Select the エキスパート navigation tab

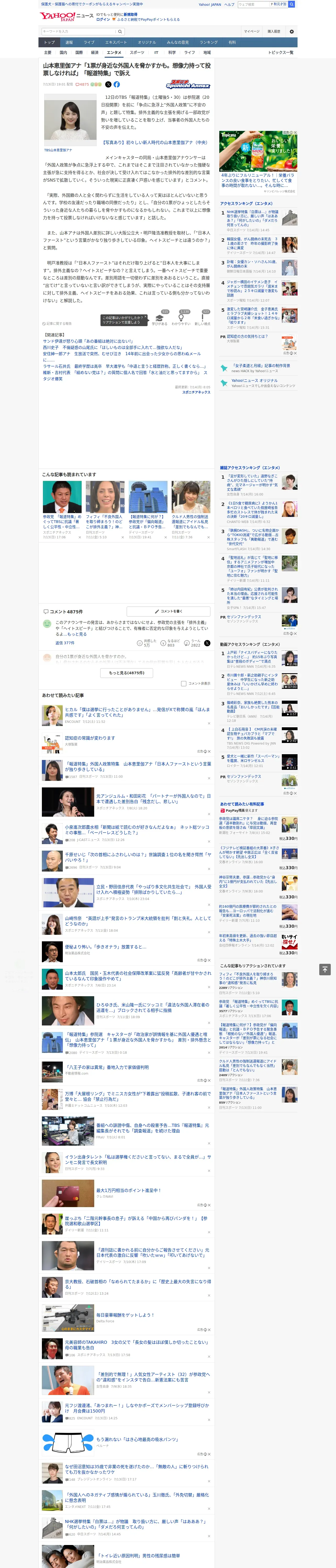pyautogui.click(x=116, y=43)
